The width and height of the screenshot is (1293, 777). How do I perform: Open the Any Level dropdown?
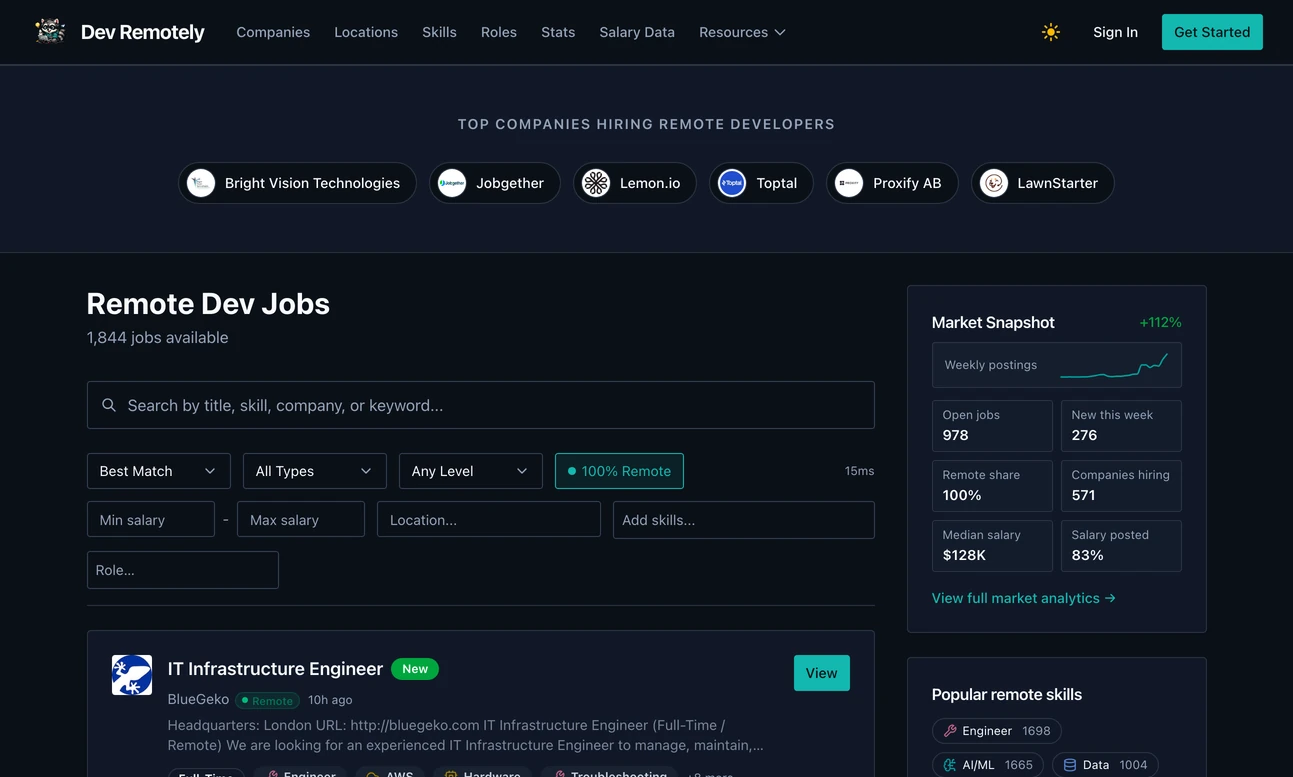coord(471,471)
